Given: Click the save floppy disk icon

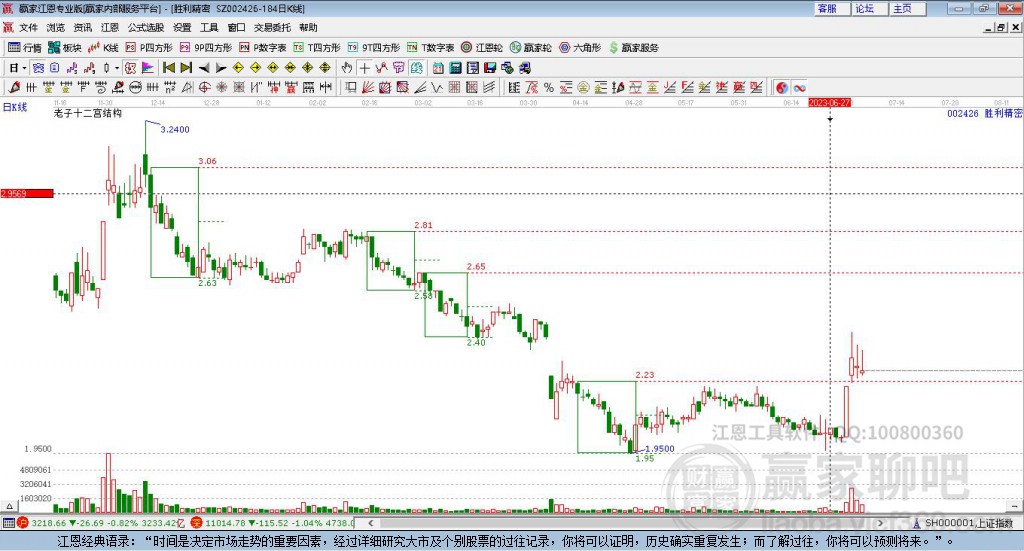Looking at the screenshot, I should click(490, 68).
